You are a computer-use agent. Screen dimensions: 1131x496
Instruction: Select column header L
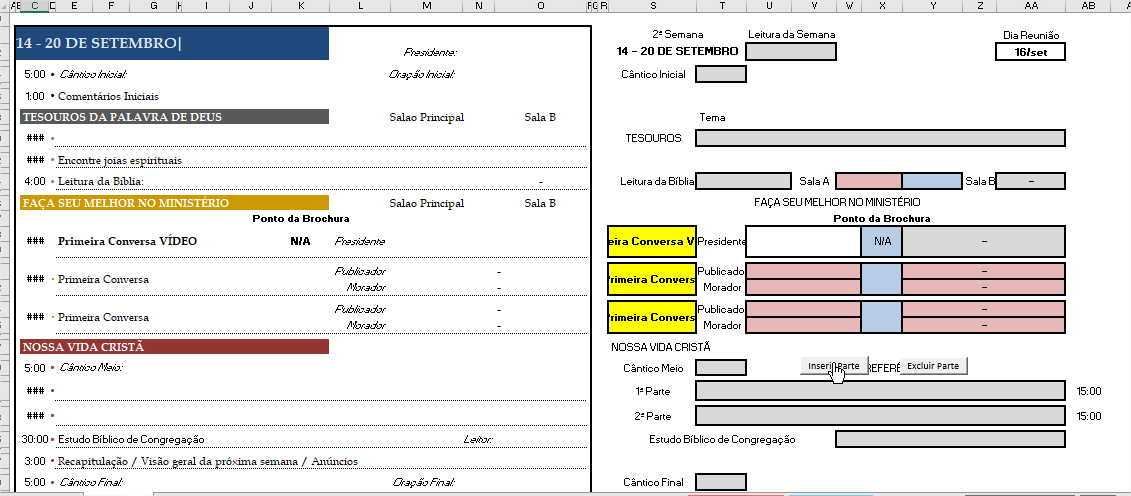[x=360, y=6]
